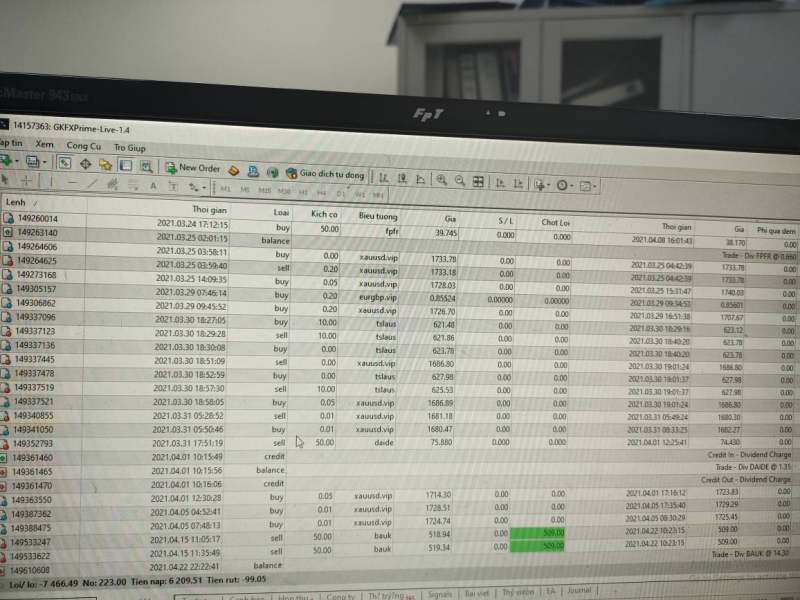Sort by the Loai column header
The image size is (800, 600).
(261, 212)
